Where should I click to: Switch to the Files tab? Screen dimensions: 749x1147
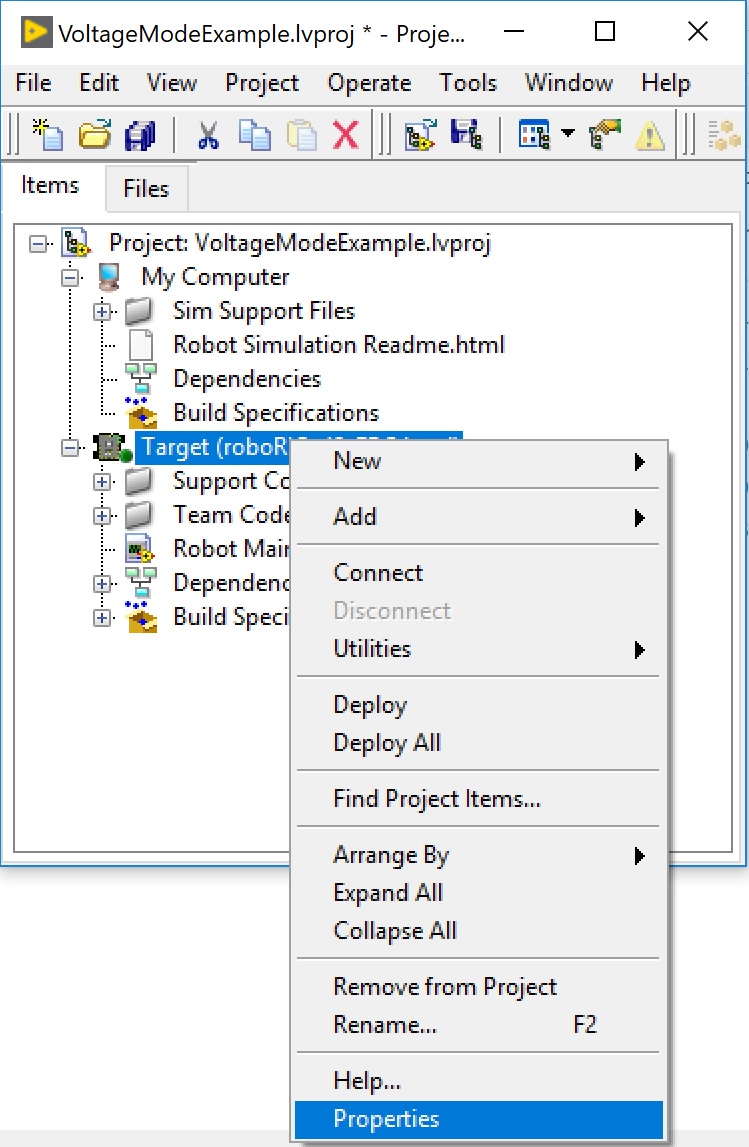pyautogui.click(x=146, y=189)
